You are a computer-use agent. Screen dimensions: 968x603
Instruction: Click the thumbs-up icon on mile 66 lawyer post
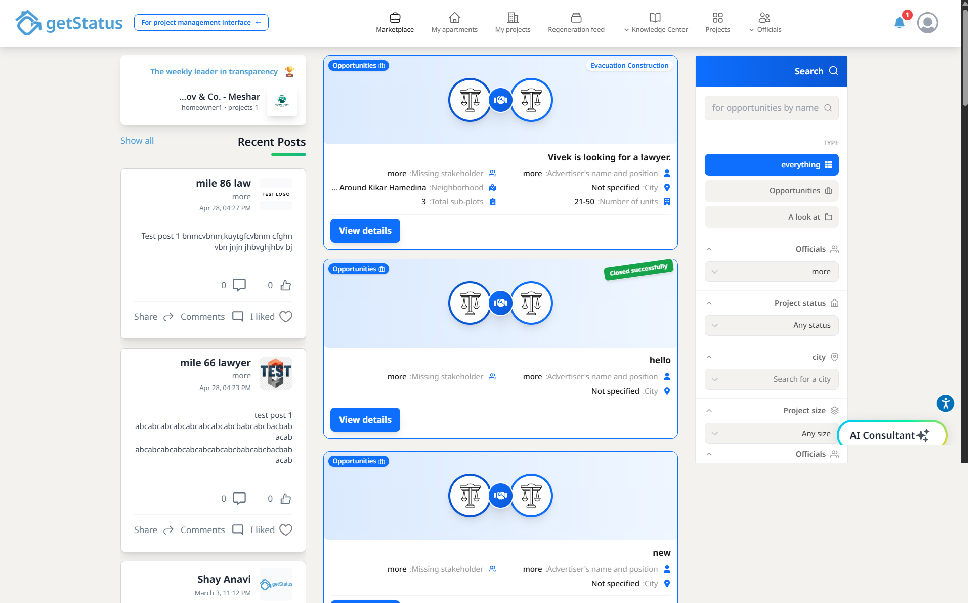(285, 499)
